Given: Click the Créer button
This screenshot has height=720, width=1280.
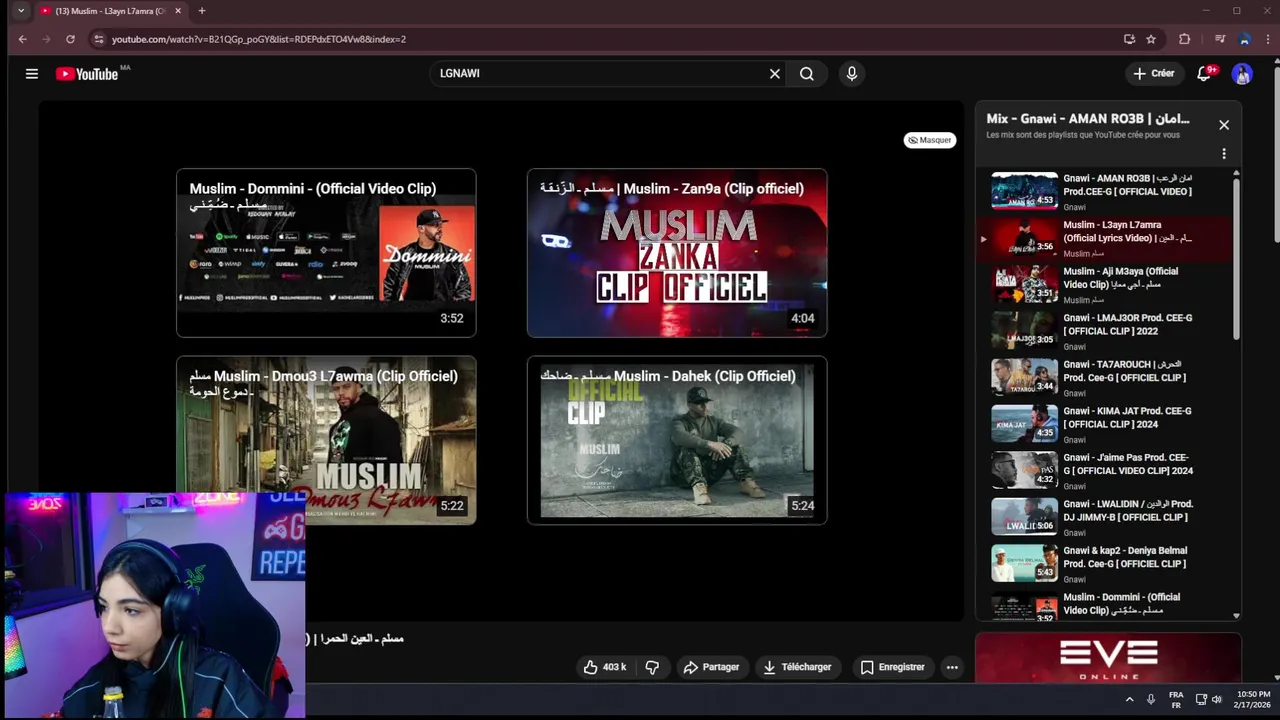Looking at the screenshot, I should pos(1153,73).
